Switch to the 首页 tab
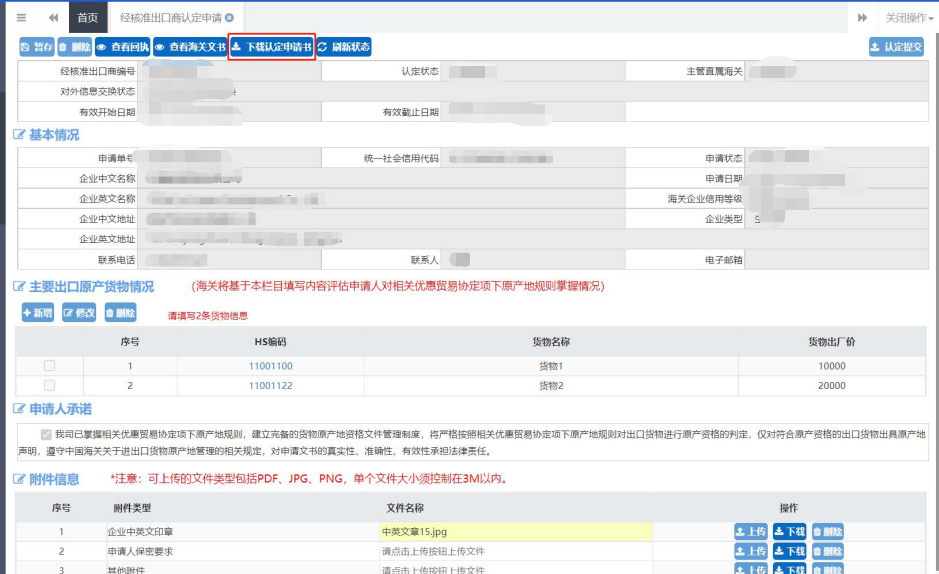939x574 pixels. (x=88, y=18)
